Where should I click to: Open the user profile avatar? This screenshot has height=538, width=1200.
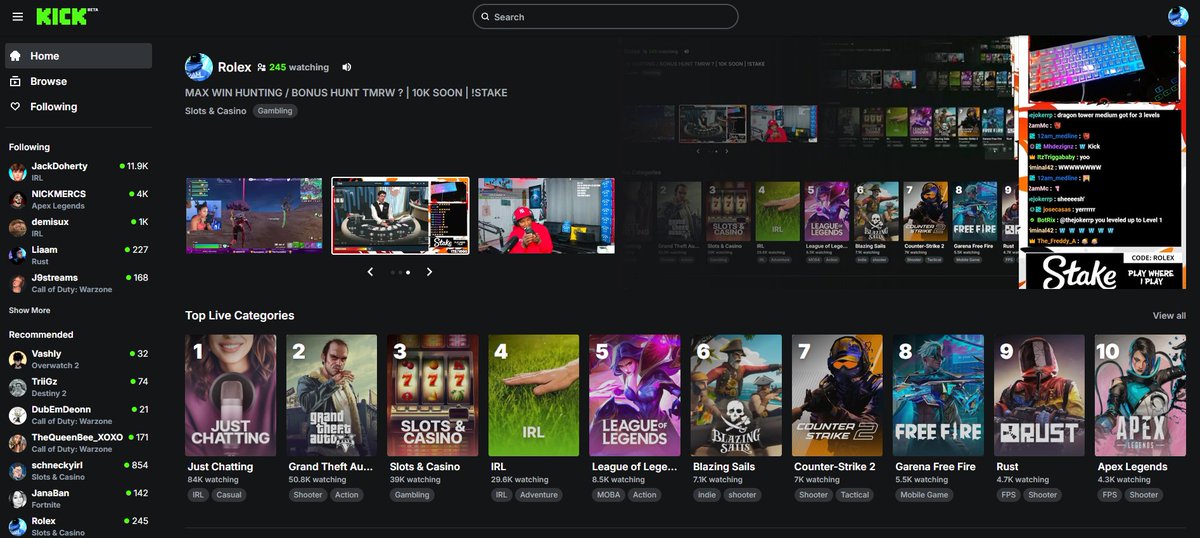tap(1177, 16)
